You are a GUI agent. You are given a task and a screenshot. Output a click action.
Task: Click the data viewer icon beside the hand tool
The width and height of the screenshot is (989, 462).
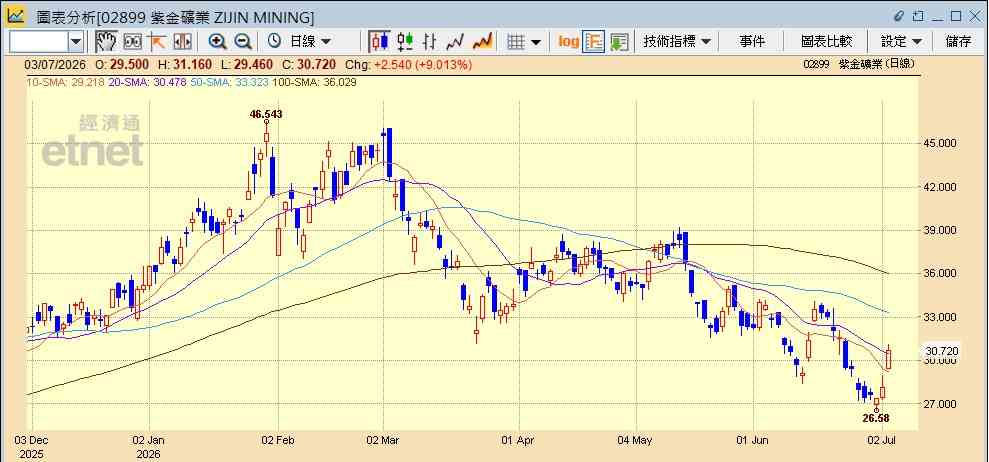[x=132, y=42]
